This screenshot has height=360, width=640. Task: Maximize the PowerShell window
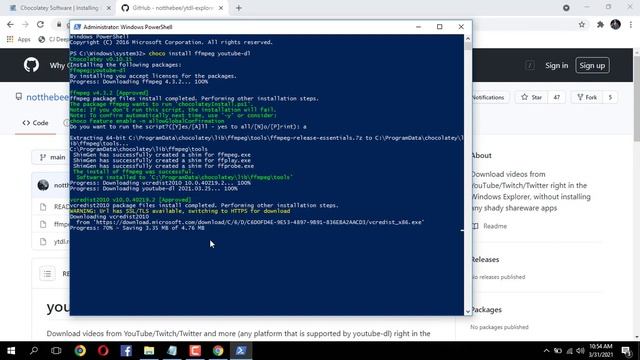point(440,27)
